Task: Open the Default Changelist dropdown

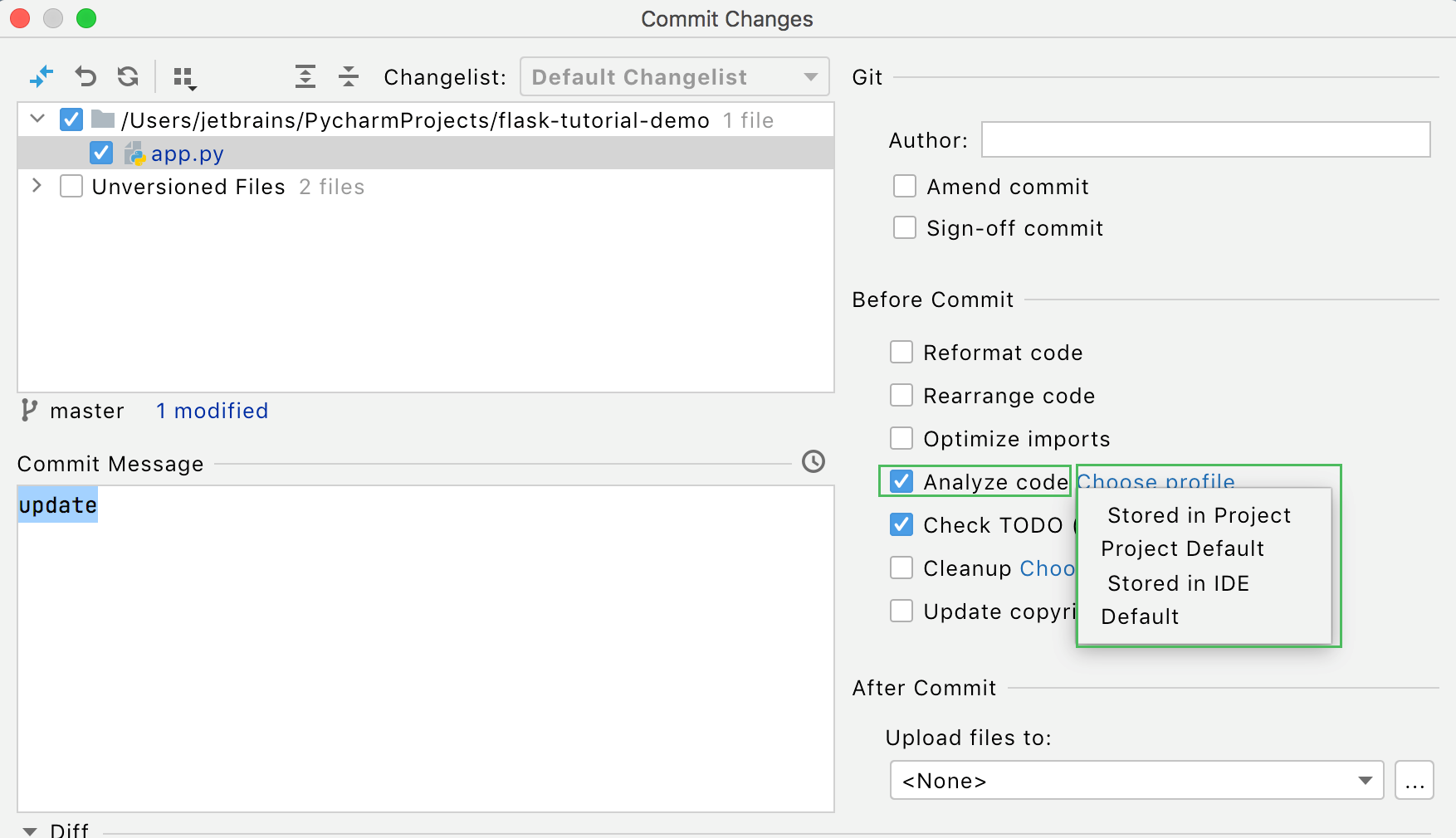Action: coord(673,76)
